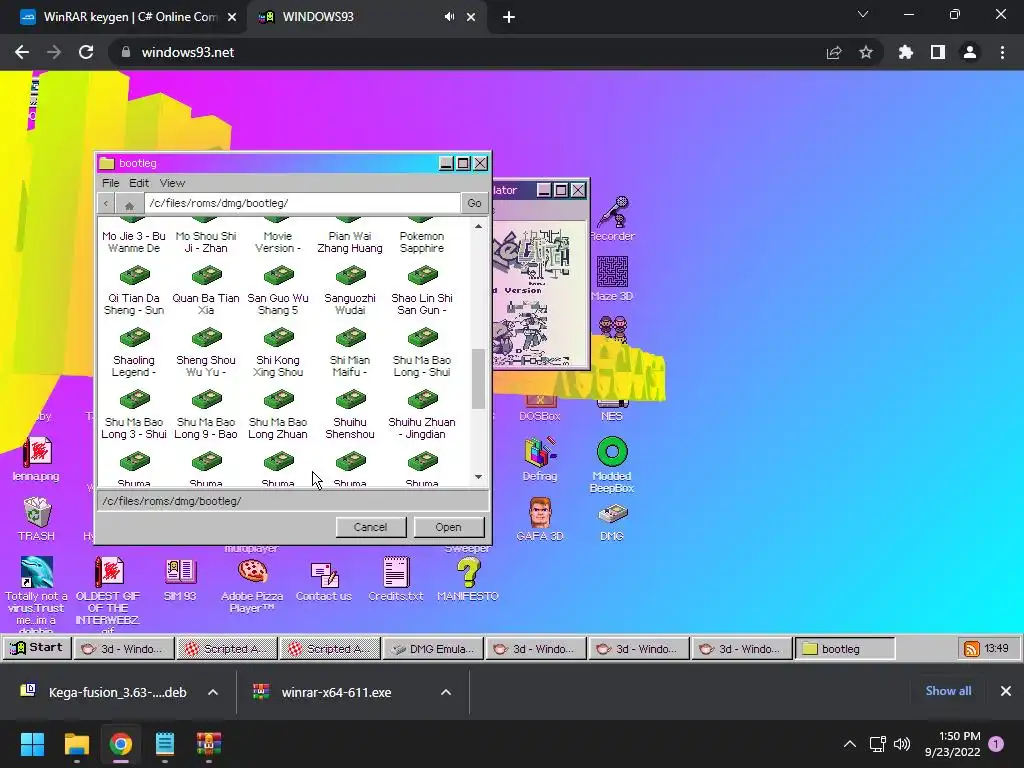Screen dimensions: 1024x768
Task: Select the Shu Ma Bao Long - Shui ROM
Action: click(x=422, y=352)
